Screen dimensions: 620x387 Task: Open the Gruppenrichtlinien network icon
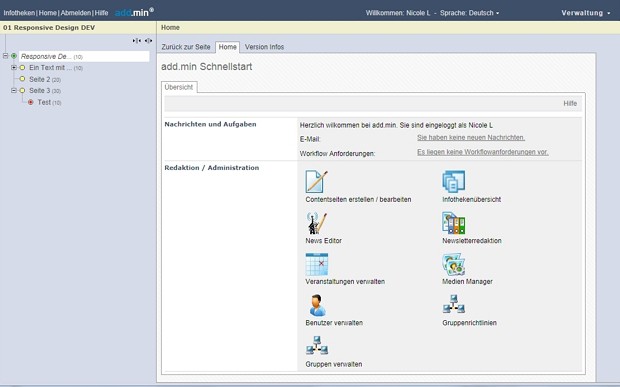(x=454, y=304)
